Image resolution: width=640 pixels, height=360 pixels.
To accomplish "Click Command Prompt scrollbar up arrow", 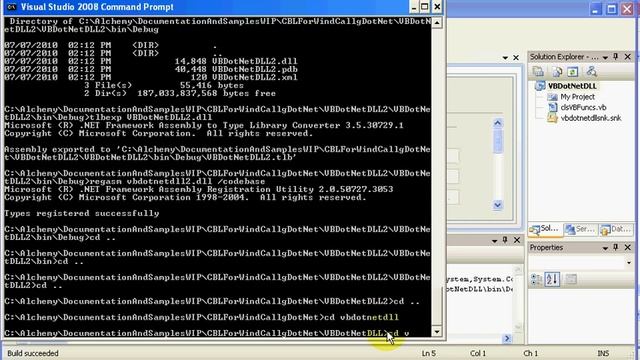I will point(437,22).
